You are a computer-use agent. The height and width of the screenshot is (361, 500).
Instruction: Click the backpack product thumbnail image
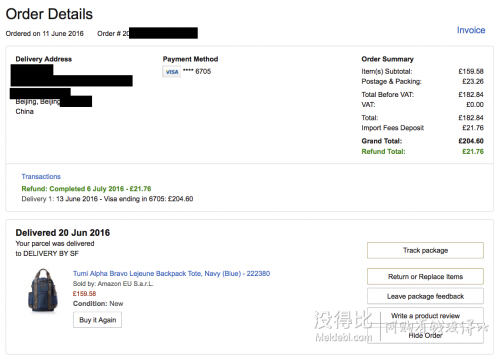(43, 290)
